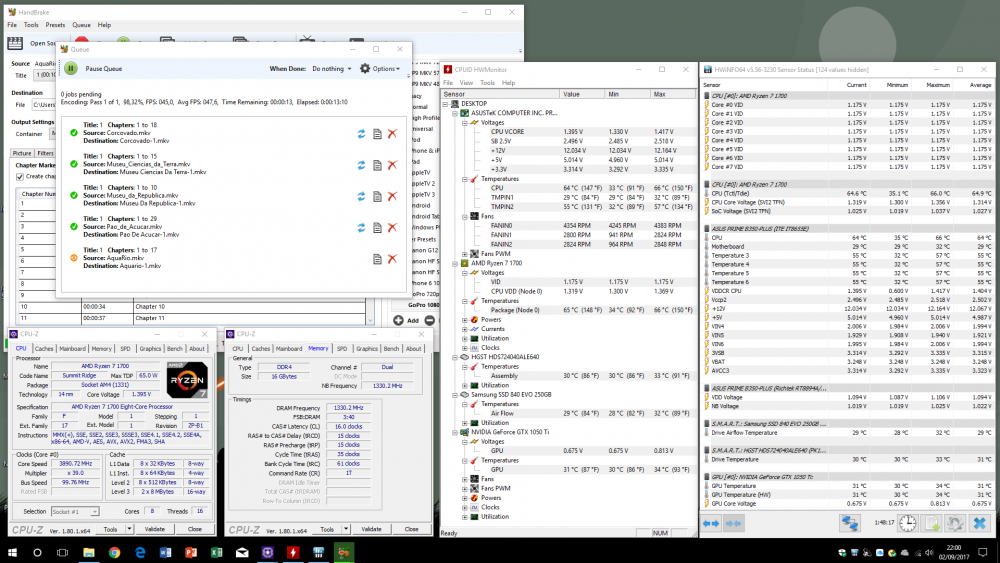Select the Chapter 10 row in chapter list
1000x563 pixels.
(x=150, y=306)
